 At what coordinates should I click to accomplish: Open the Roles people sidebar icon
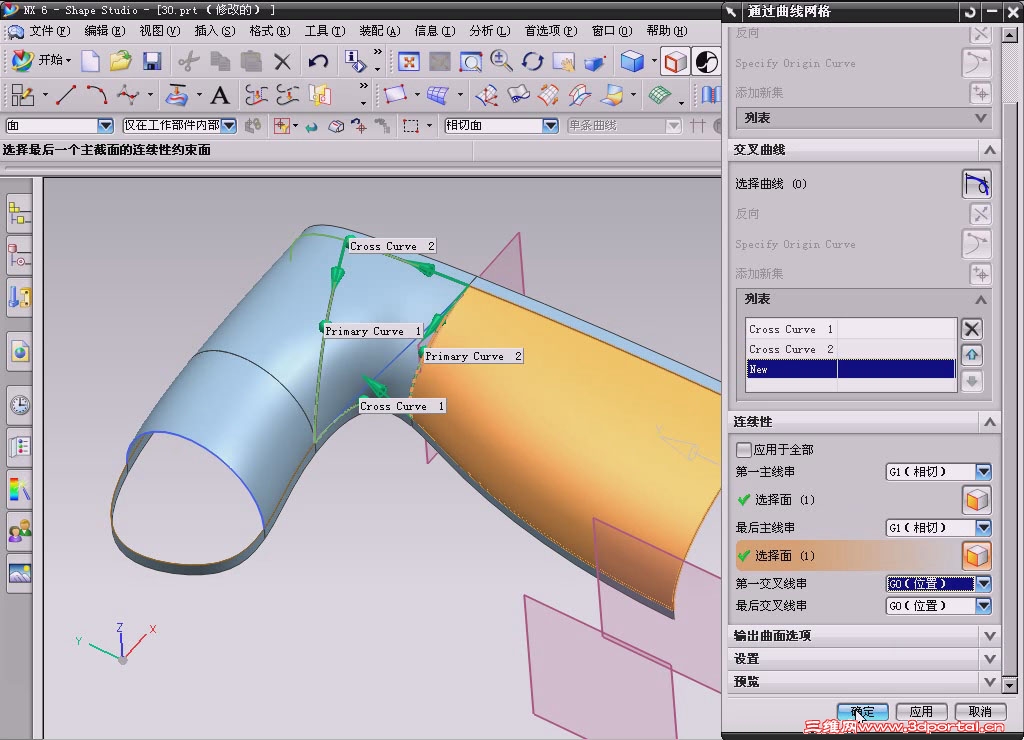tap(20, 531)
